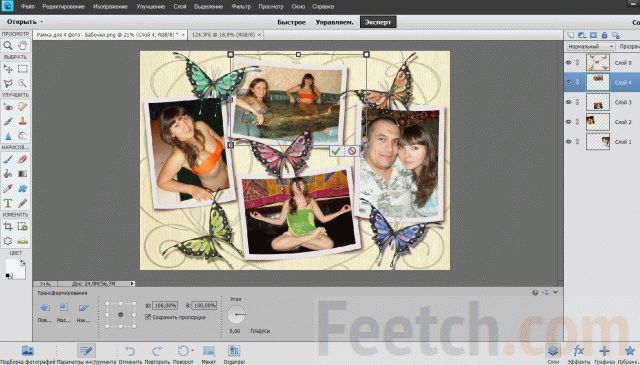Screen dimensions: 640x365
Task: Select the Zoom magnifier tool
Action: [8, 46]
